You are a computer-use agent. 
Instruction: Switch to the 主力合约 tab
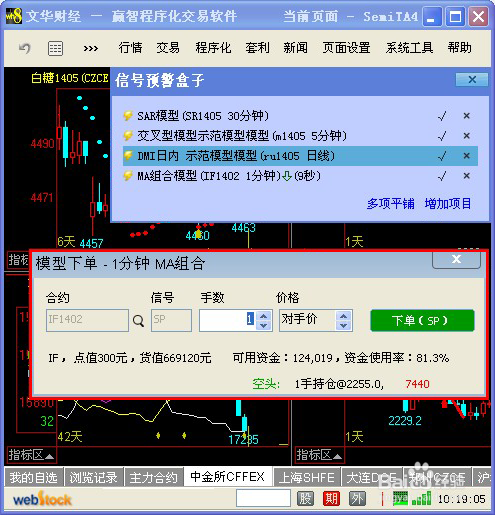(153, 477)
